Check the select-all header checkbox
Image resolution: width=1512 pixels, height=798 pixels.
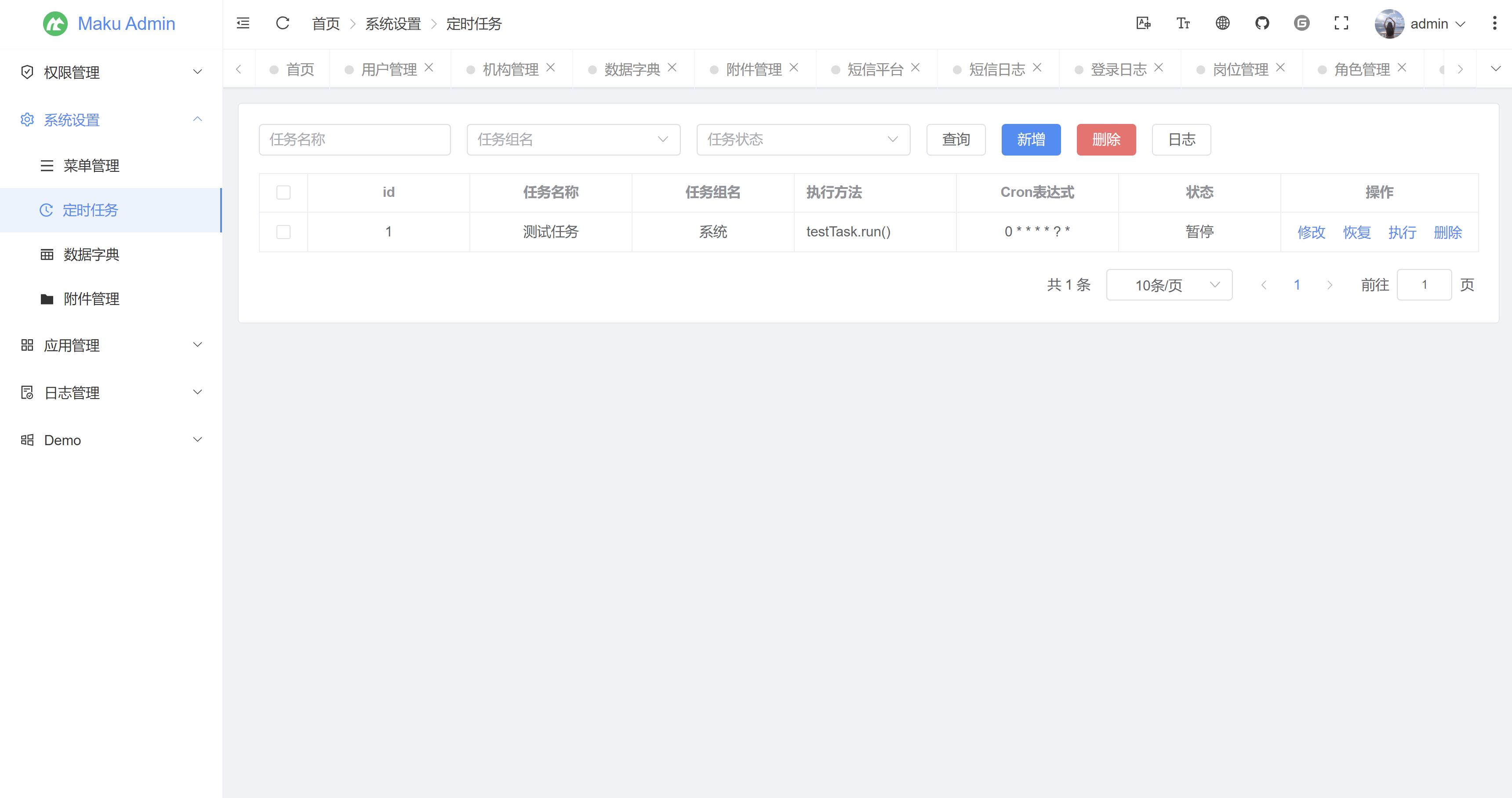(x=283, y=192)
